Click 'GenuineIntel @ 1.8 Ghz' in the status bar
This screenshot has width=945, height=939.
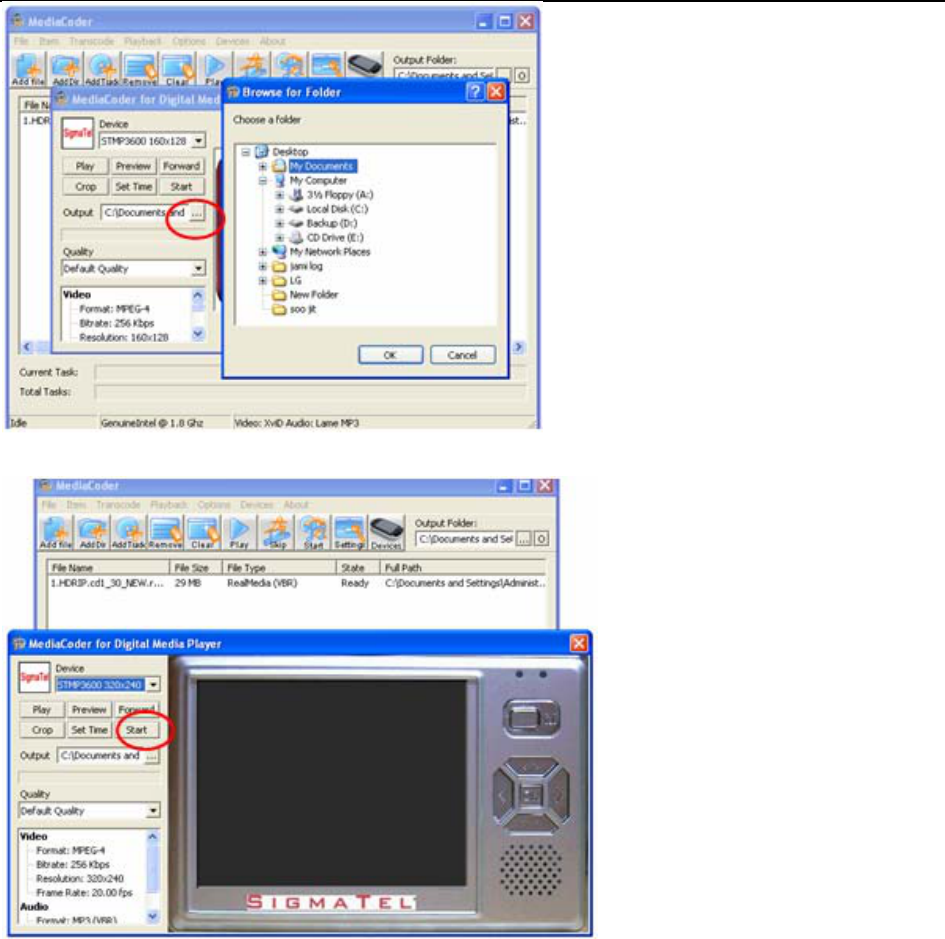point(152,423)
